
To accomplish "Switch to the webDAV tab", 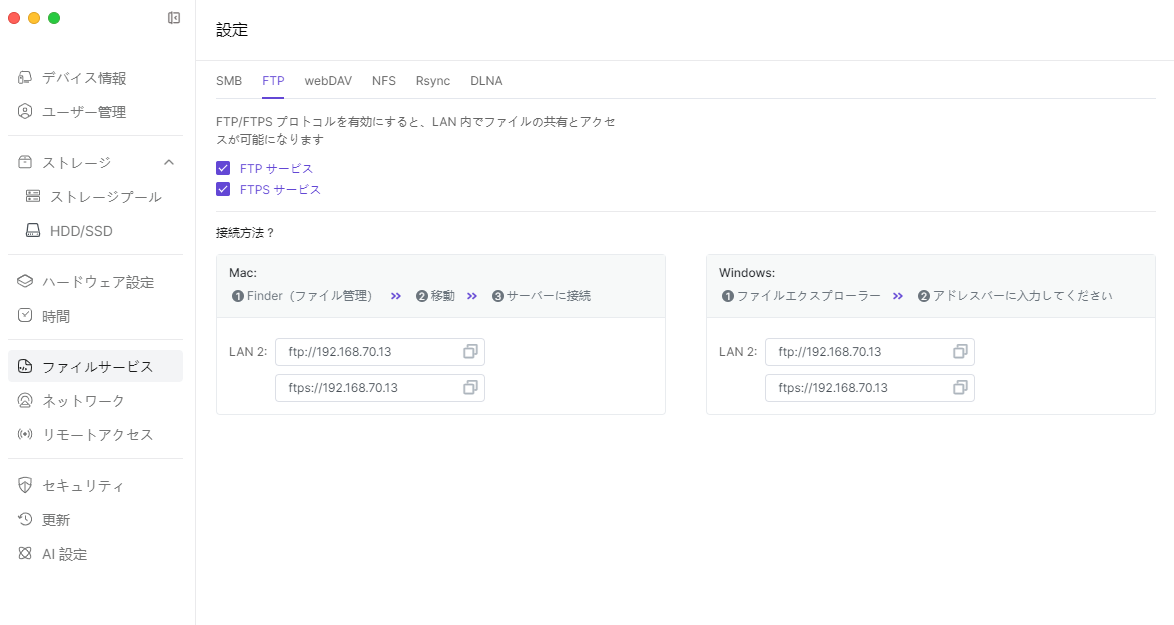I will point(328,80).
